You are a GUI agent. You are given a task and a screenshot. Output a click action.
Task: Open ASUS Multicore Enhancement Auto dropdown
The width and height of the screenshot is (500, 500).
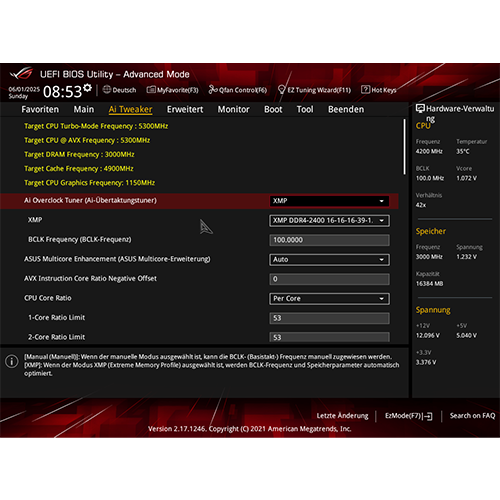click(329, 259)
